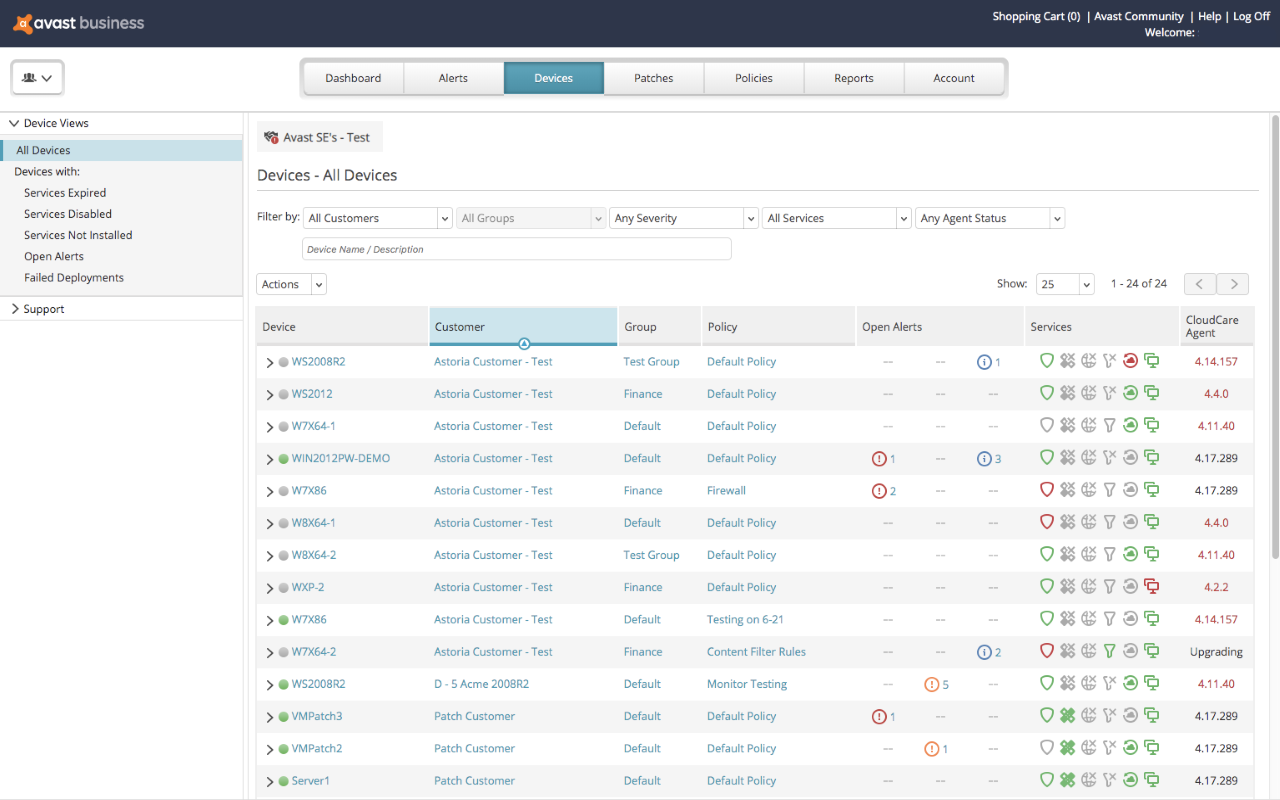Image resolution: width=1280 pixels, height=800 pixels.
Task: Click the Help link in header
Action: coord(1209,16)
